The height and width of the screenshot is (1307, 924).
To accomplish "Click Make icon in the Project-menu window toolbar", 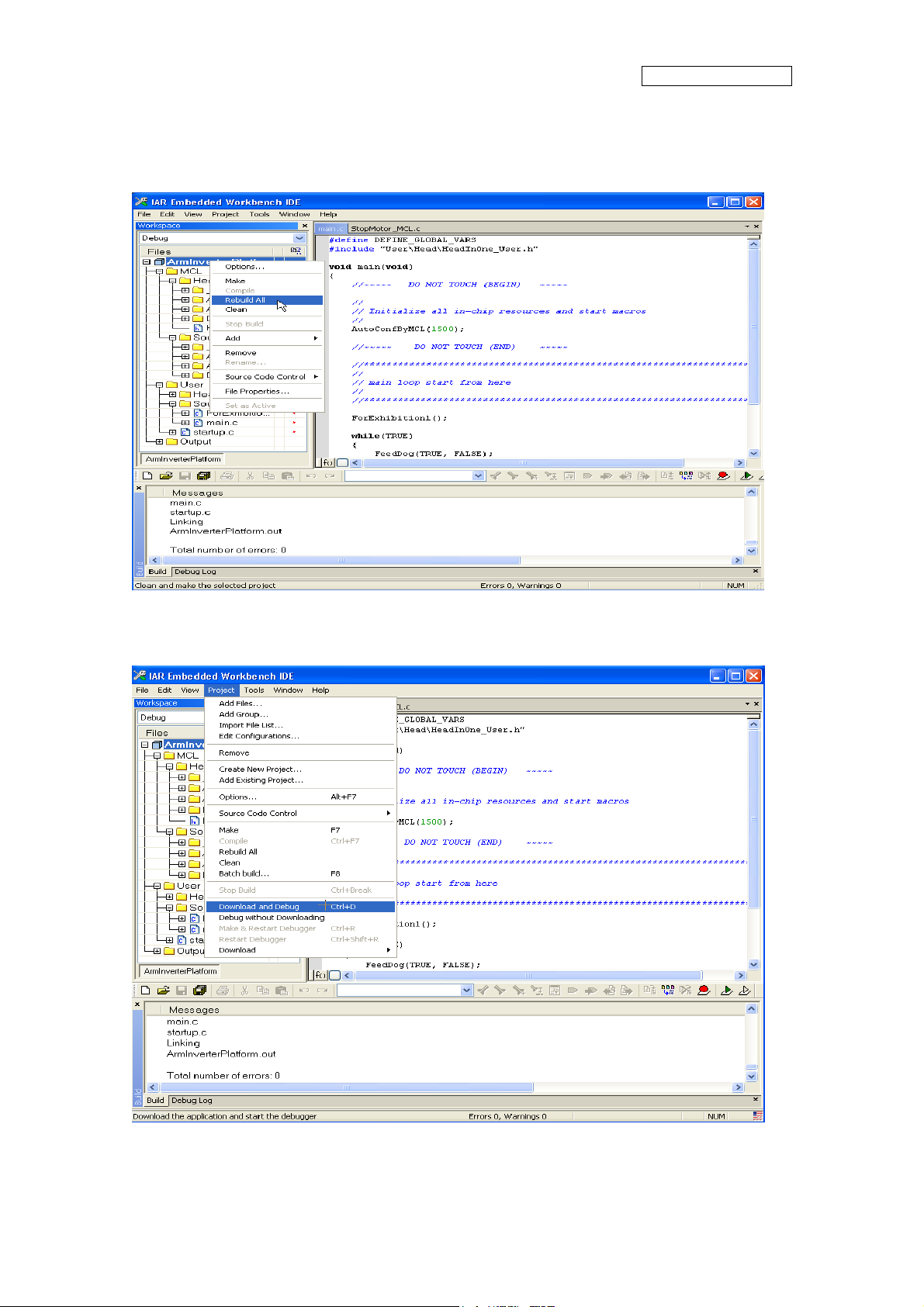I will [x=668, y=991].
